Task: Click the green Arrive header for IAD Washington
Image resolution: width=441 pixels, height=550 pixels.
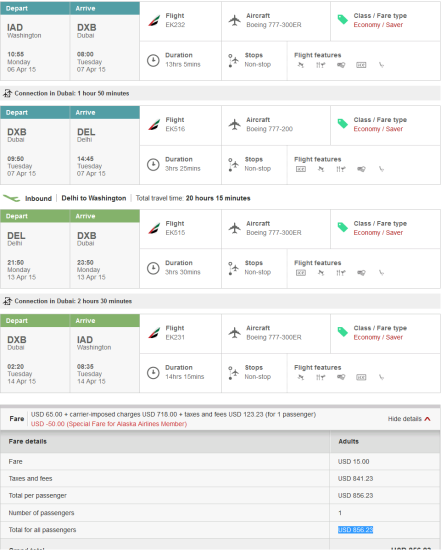Action: coord(105,321)
